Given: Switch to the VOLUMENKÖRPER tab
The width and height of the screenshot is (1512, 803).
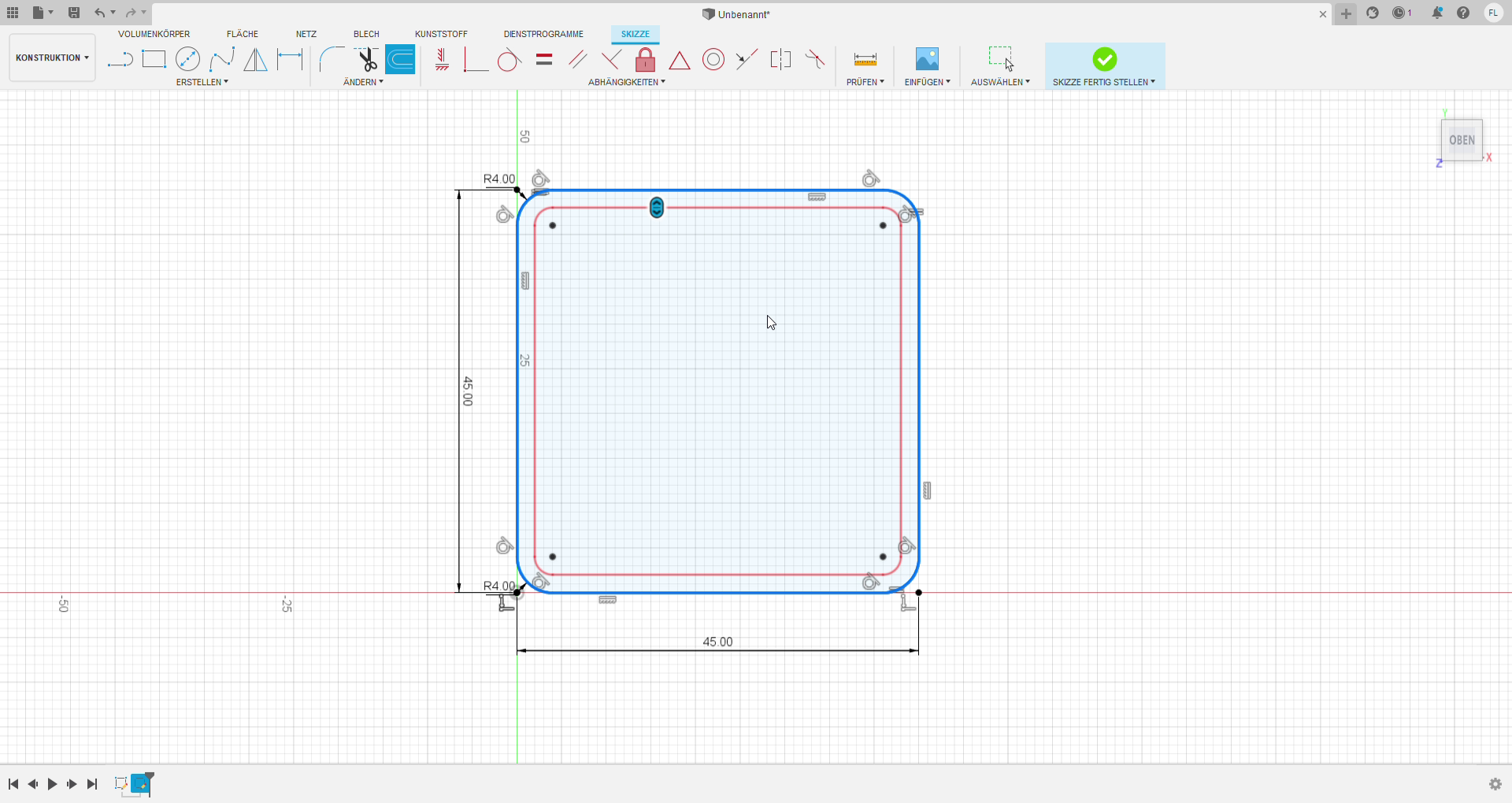Looking at the screenshot, I should (x=154, y=34).
